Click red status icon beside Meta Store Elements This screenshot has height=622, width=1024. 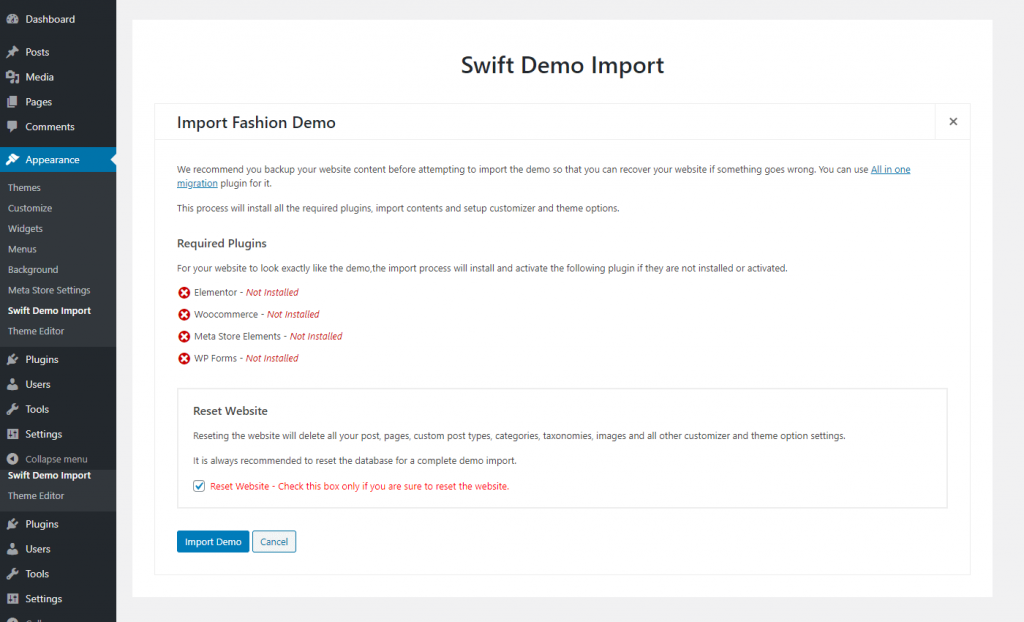pyautogui.click(x=184, y=336)
